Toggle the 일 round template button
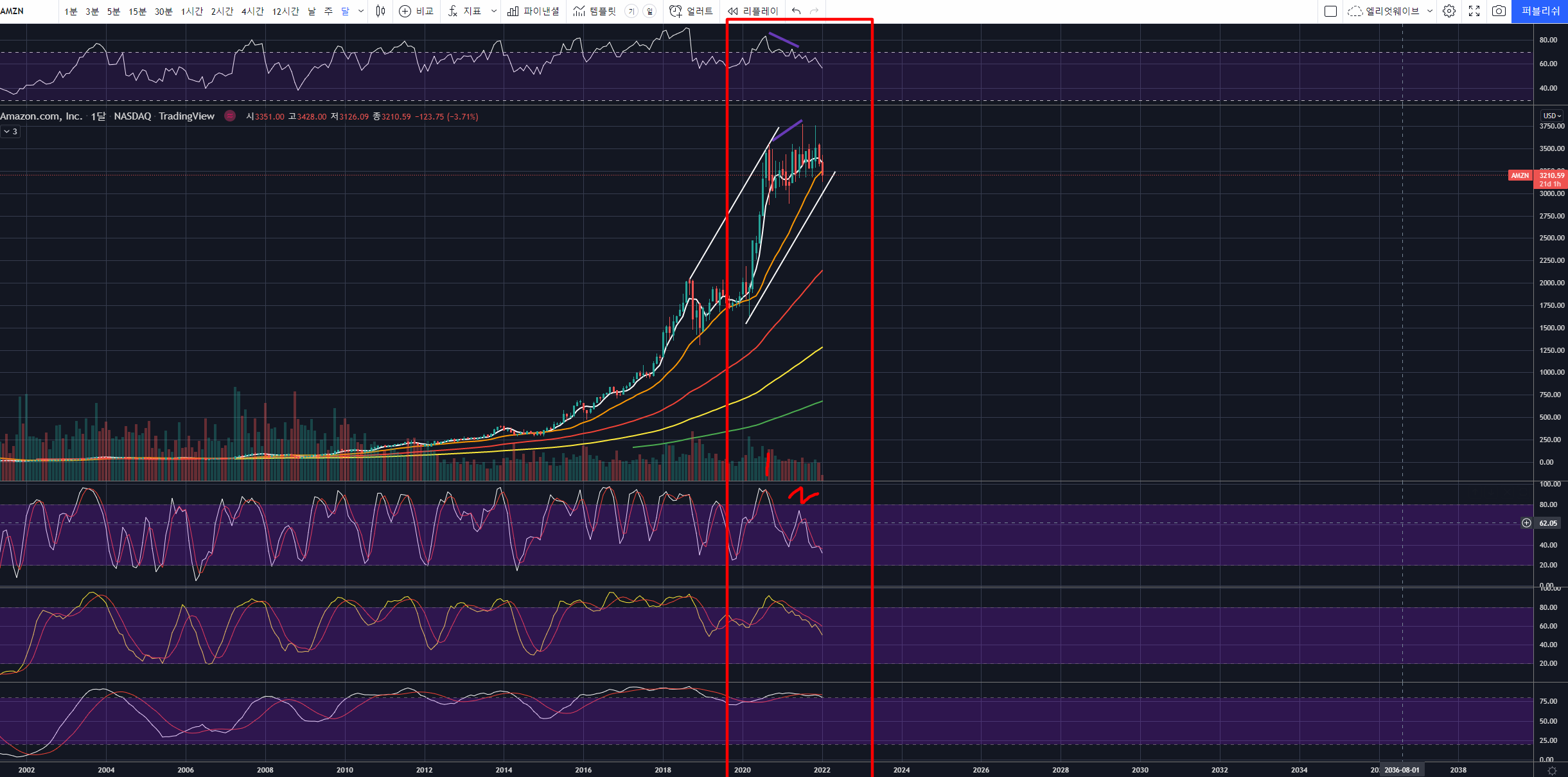 click(x=649, y=11)
